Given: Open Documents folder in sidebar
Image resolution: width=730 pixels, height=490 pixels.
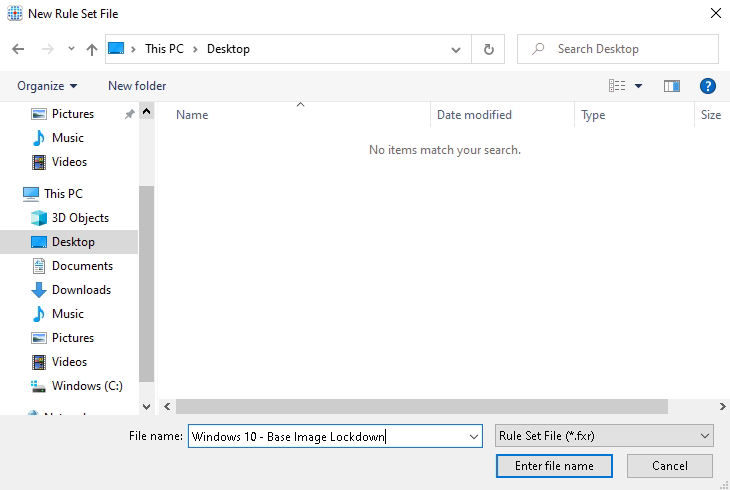Looking at the screenshot, I should pos(82,266).
